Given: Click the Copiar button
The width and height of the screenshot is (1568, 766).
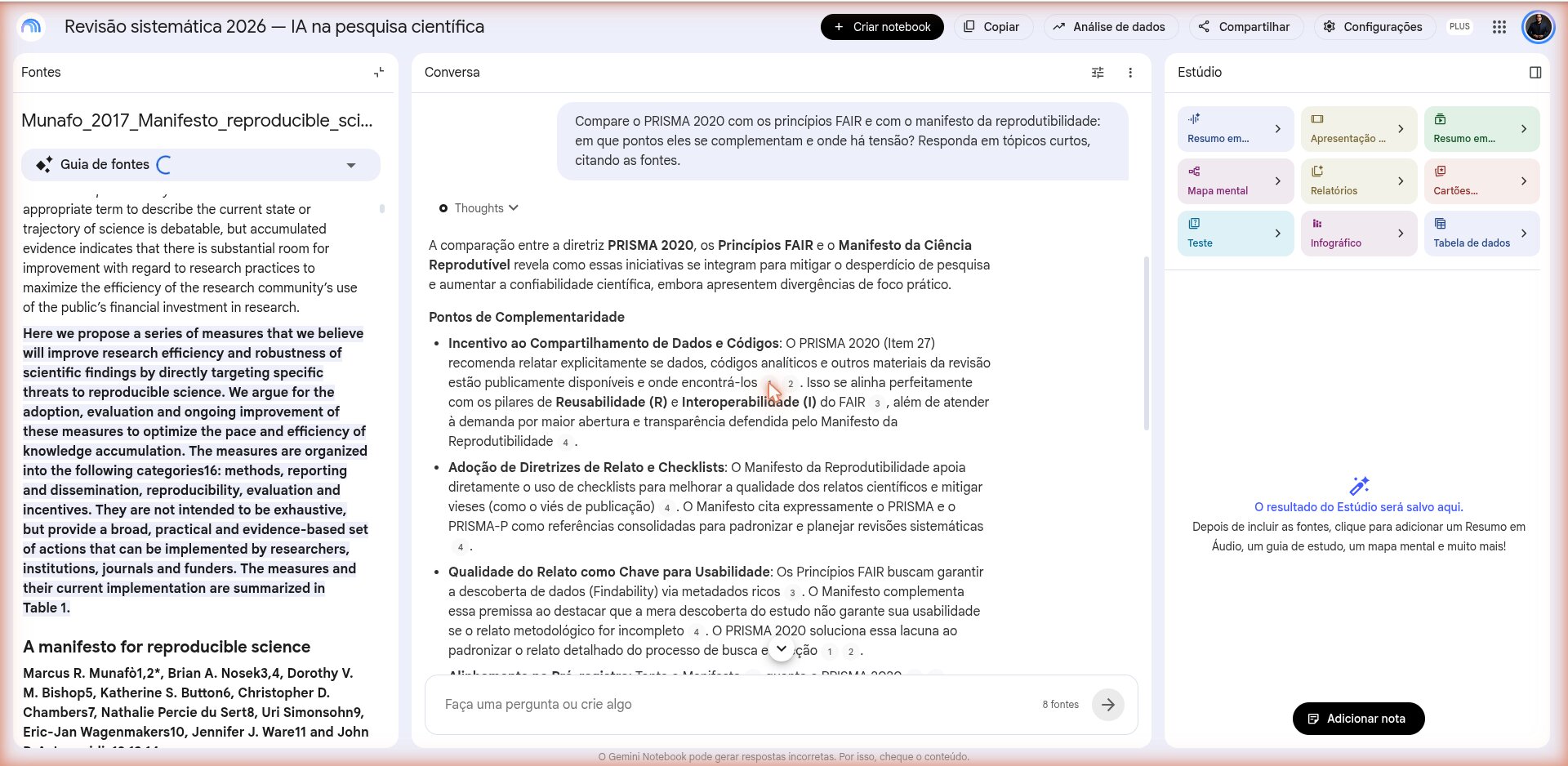Looking at the screenshot, I should point(991,27).
